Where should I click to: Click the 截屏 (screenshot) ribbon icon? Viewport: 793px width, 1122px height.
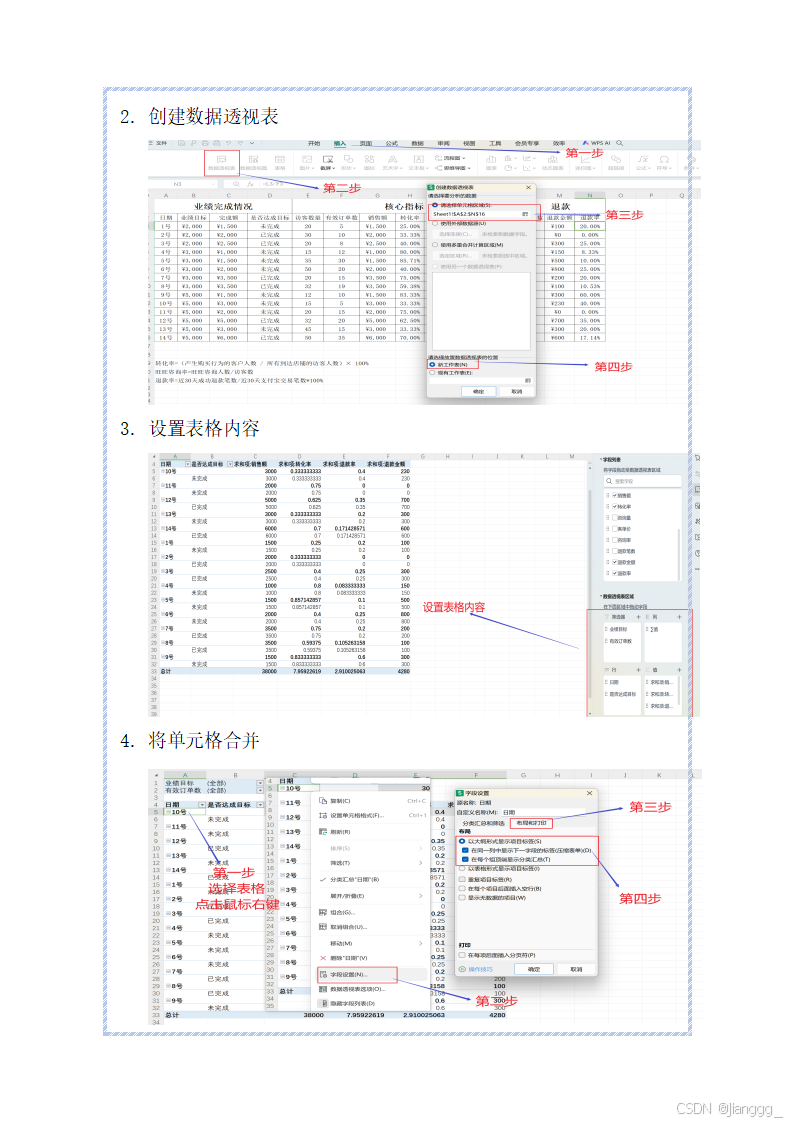[329, 162]
